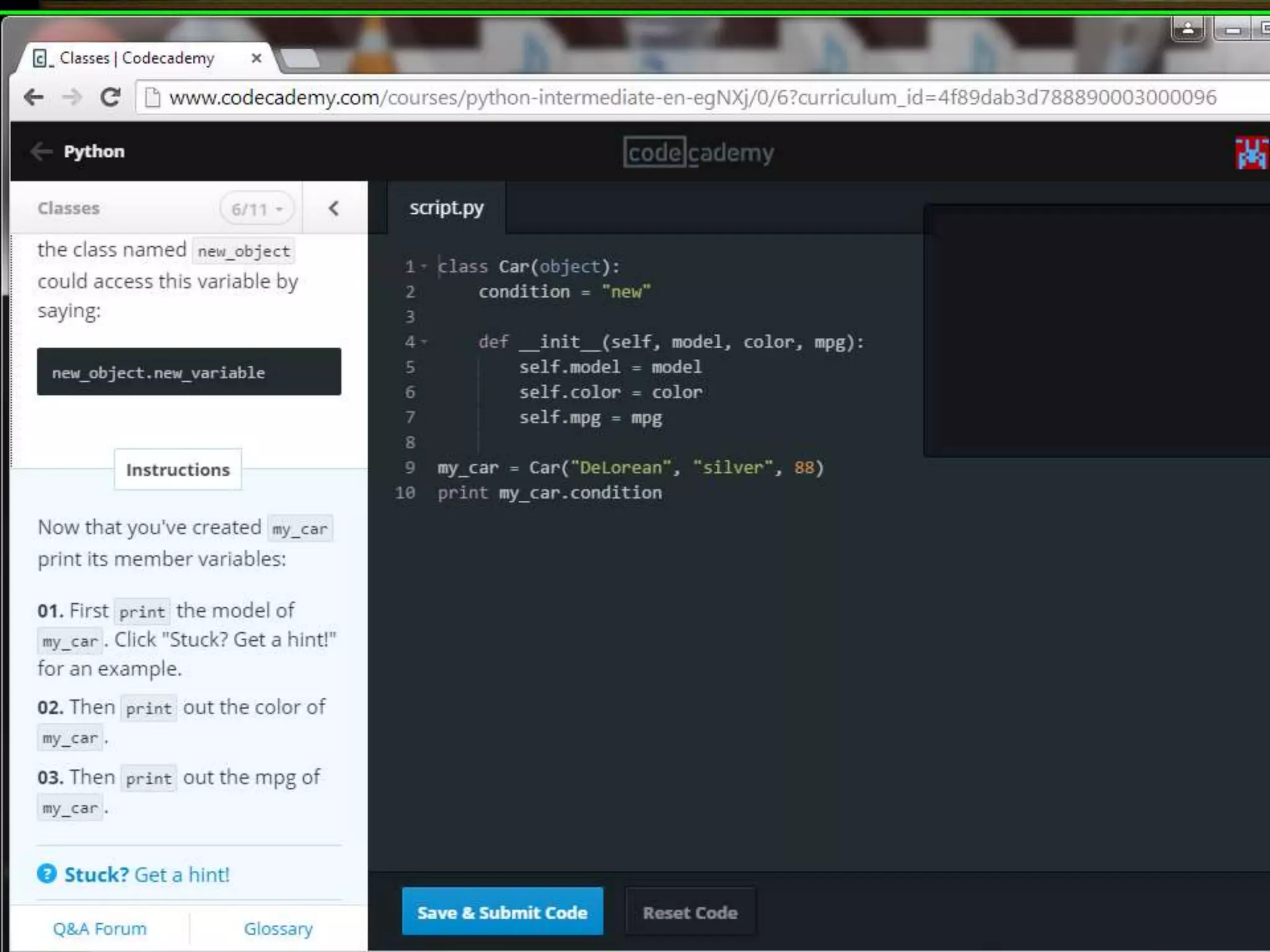Open the 6/11 lesson progress dropdown
1270x952 pixels.
(x=256, y=209)
